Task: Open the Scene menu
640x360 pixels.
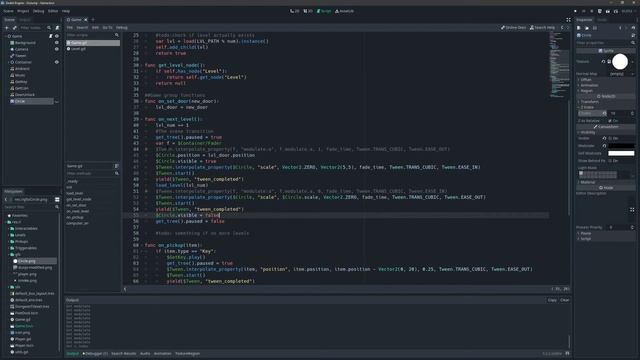Action: point(8,11)
